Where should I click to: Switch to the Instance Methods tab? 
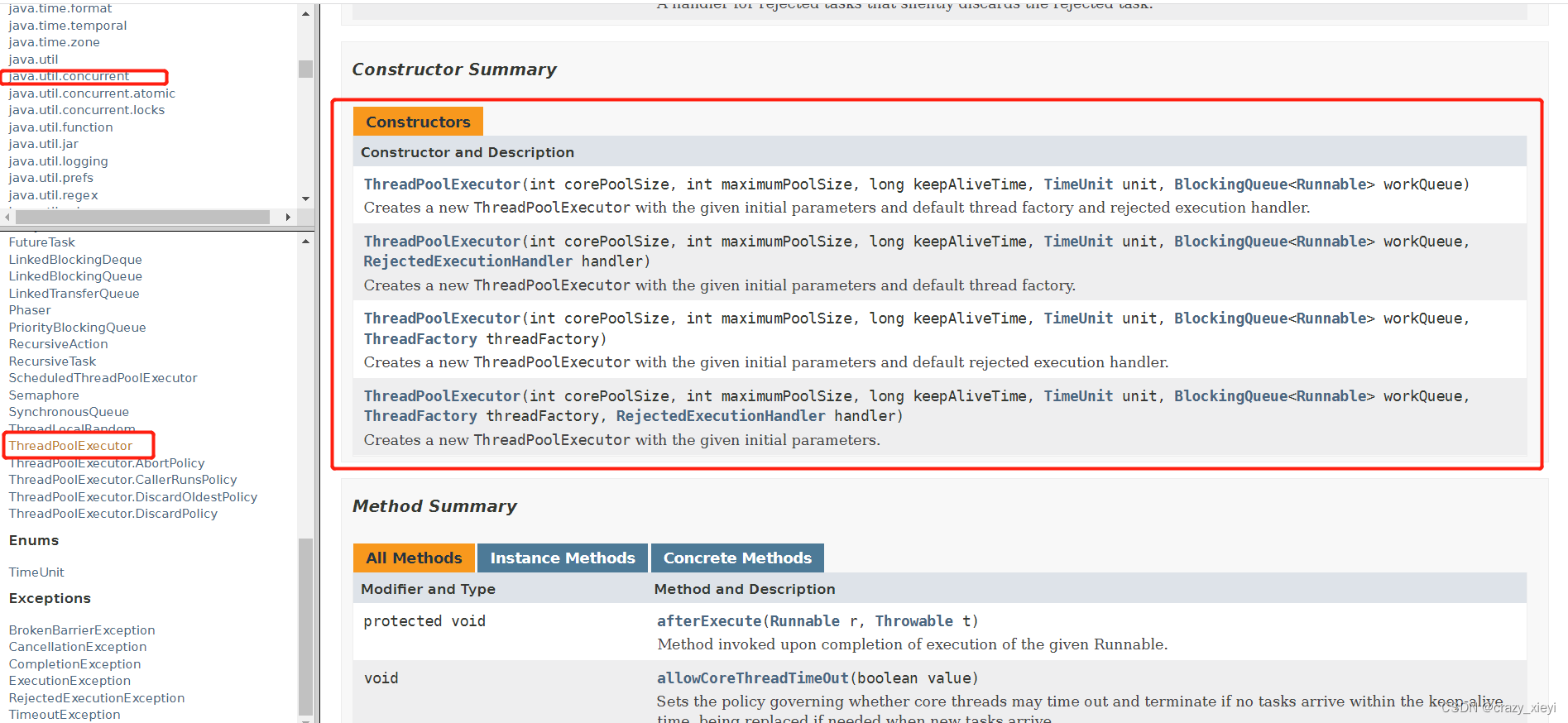coord(563,558)
